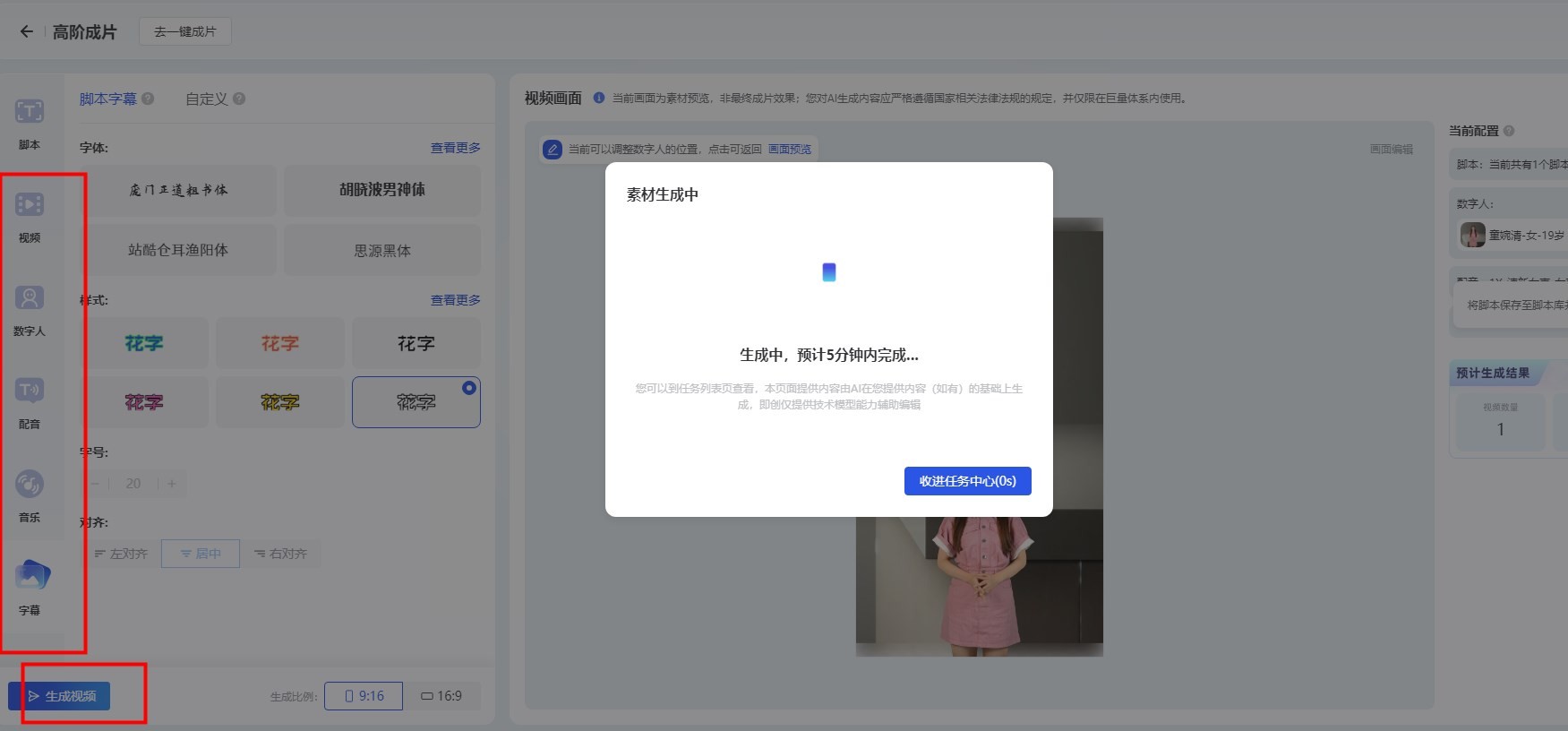Image resolution: width=1568 pixels, height=731 pixels.
Task: Switch to the 自定义 tab
Action: (x=206, y=99)
